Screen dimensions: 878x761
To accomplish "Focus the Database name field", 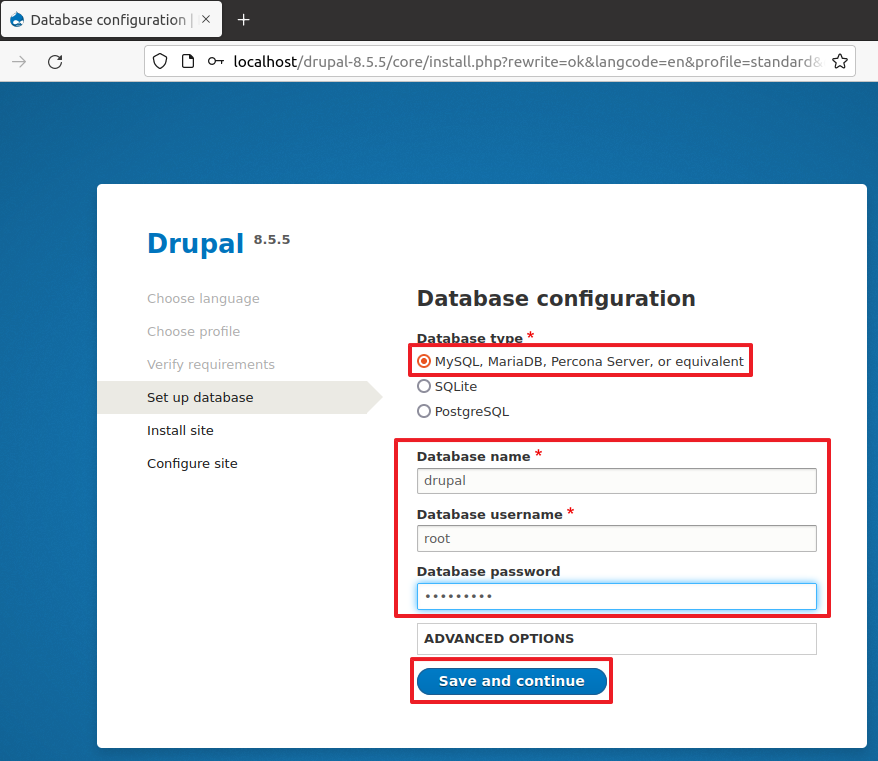I will pos(616,480).
